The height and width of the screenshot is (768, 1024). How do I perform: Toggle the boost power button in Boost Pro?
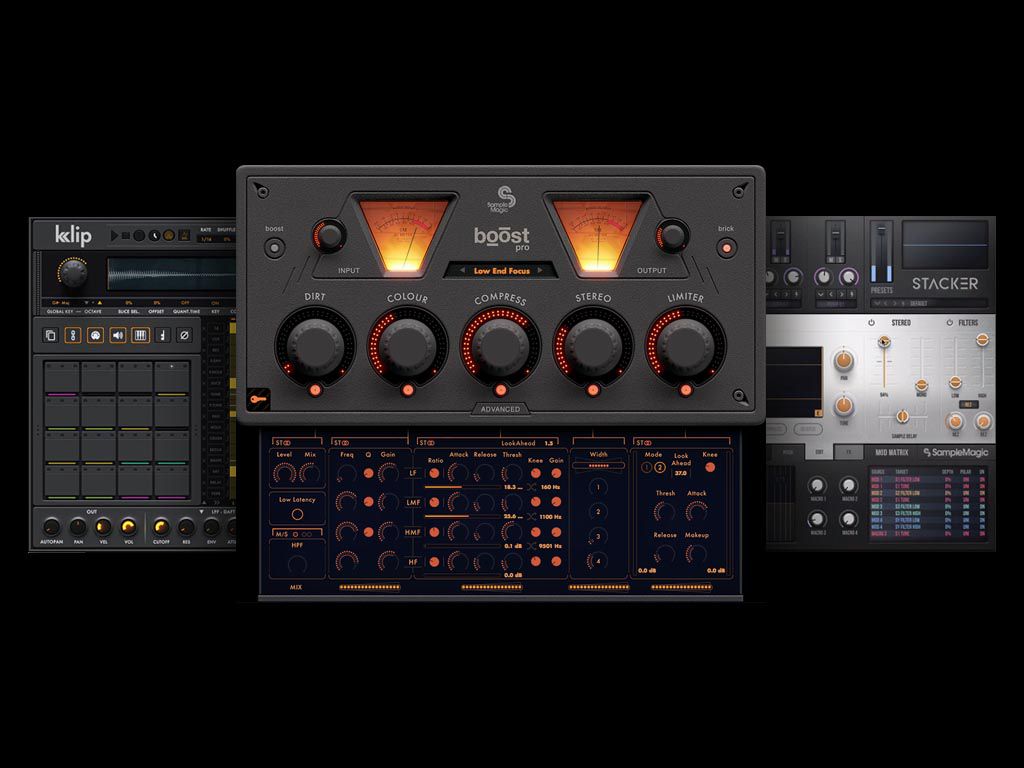tap(274, 248)
